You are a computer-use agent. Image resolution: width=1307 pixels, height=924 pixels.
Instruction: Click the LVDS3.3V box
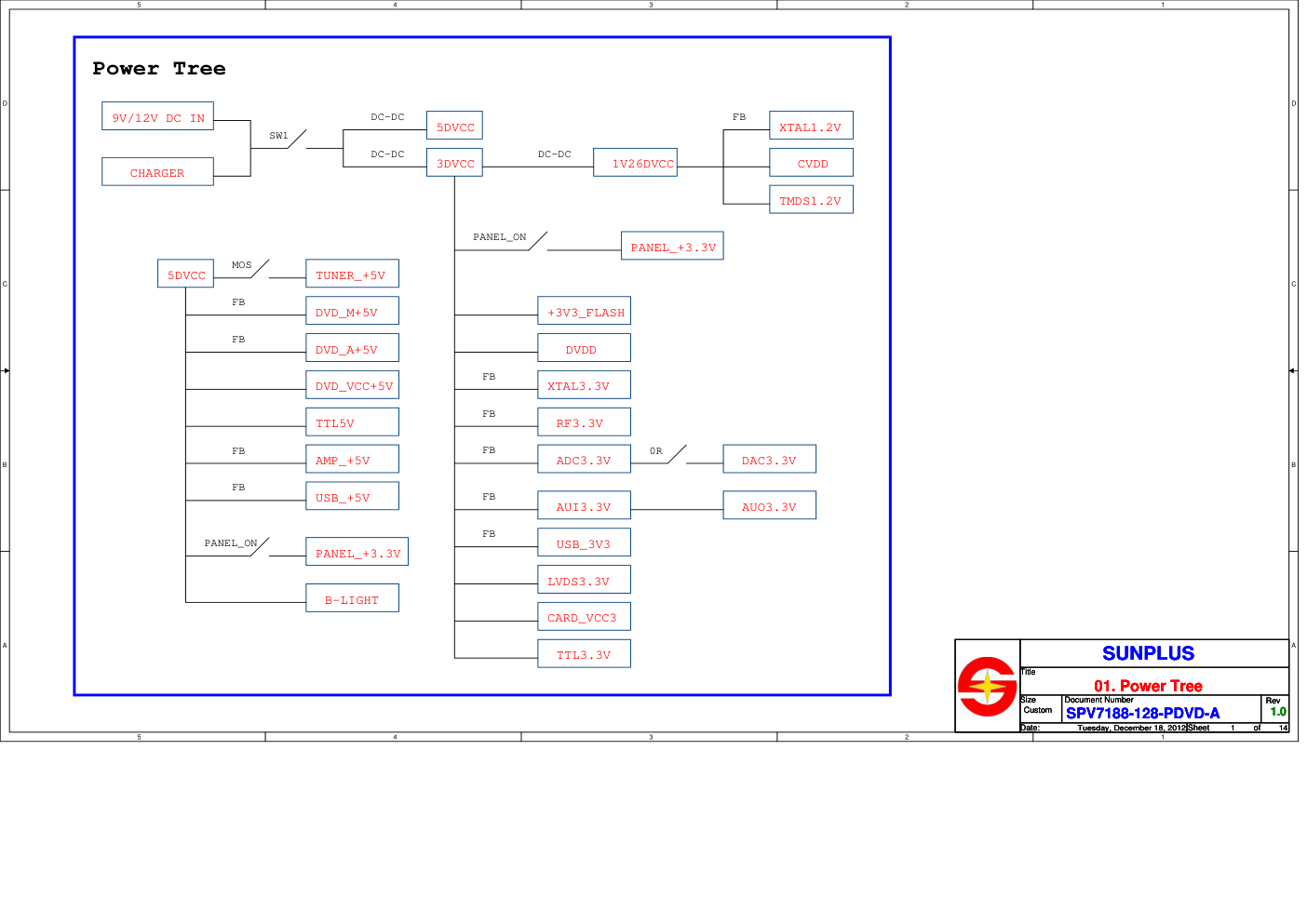pyautogui.click(x=584, y=581)
